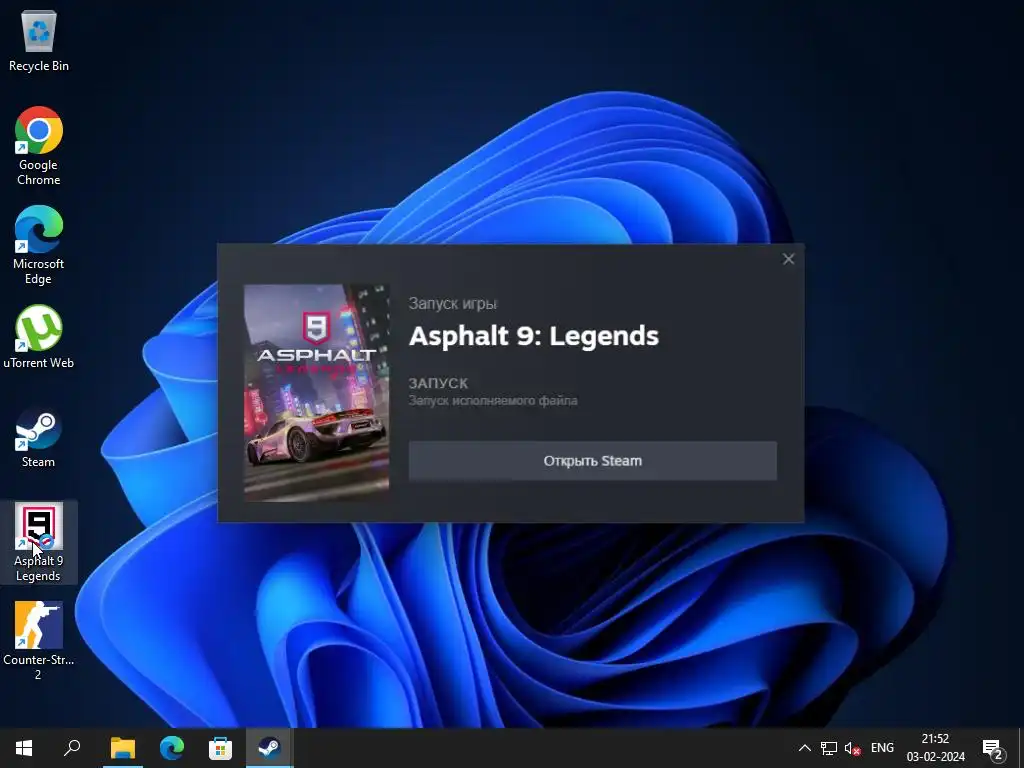This screenshot has width=1024, height=768.
Task: Open the notification center icon
Action: pos(993,749)
